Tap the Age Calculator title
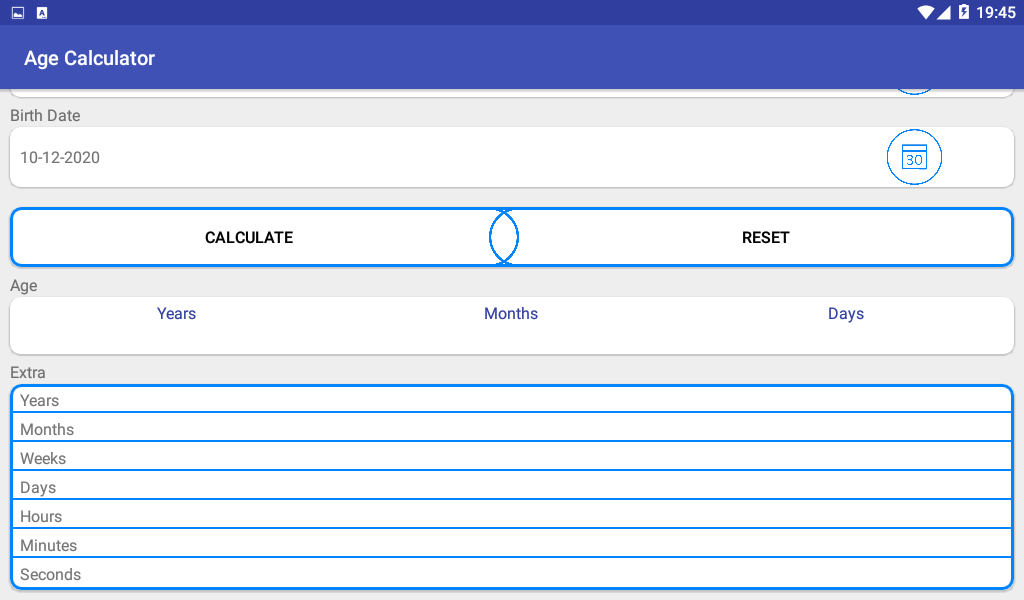 [89, 58]
